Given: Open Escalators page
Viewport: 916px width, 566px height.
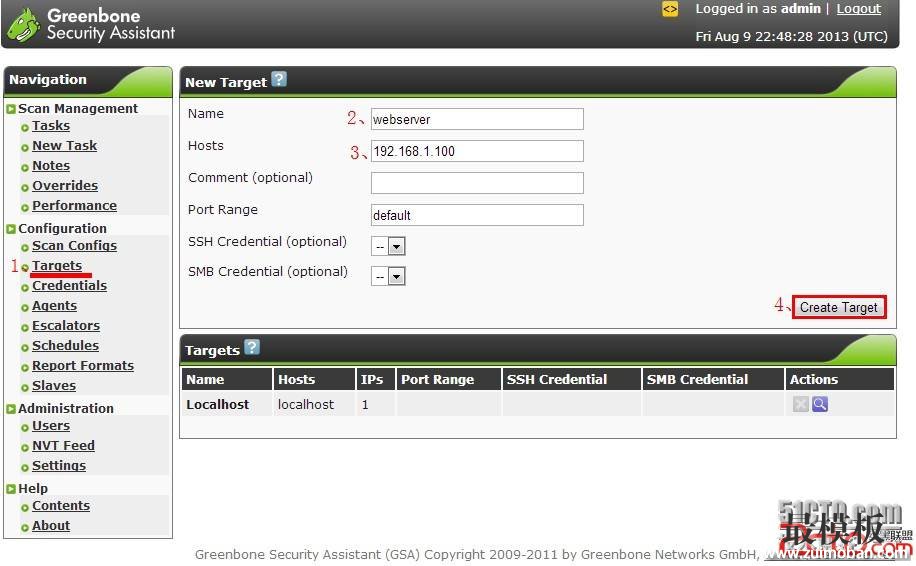Looking at the screenshot, I should [x=66, y=325].
